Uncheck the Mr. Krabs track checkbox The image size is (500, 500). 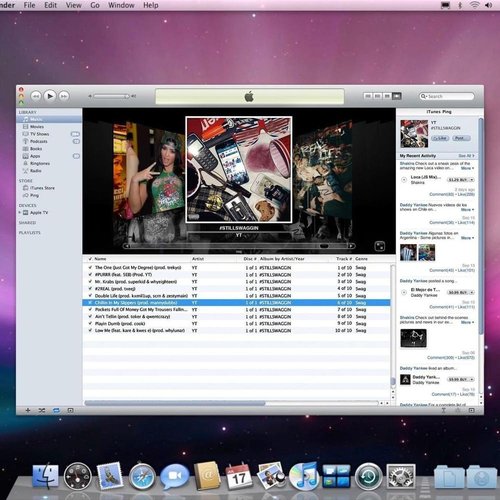pos(90,282)
